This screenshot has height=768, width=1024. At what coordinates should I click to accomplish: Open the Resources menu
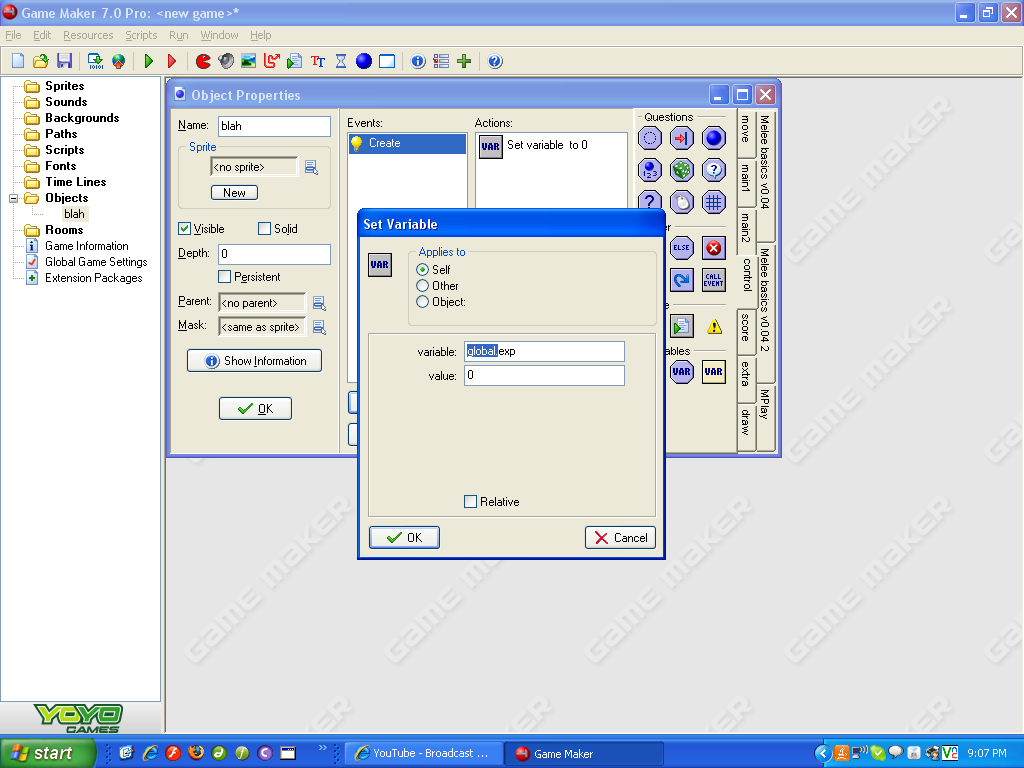88,35
